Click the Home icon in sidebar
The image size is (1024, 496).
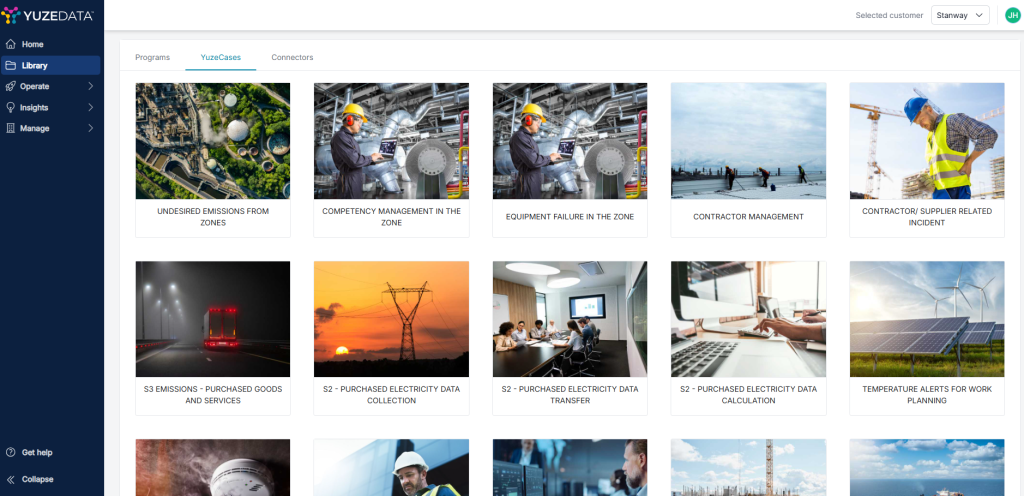11,45
